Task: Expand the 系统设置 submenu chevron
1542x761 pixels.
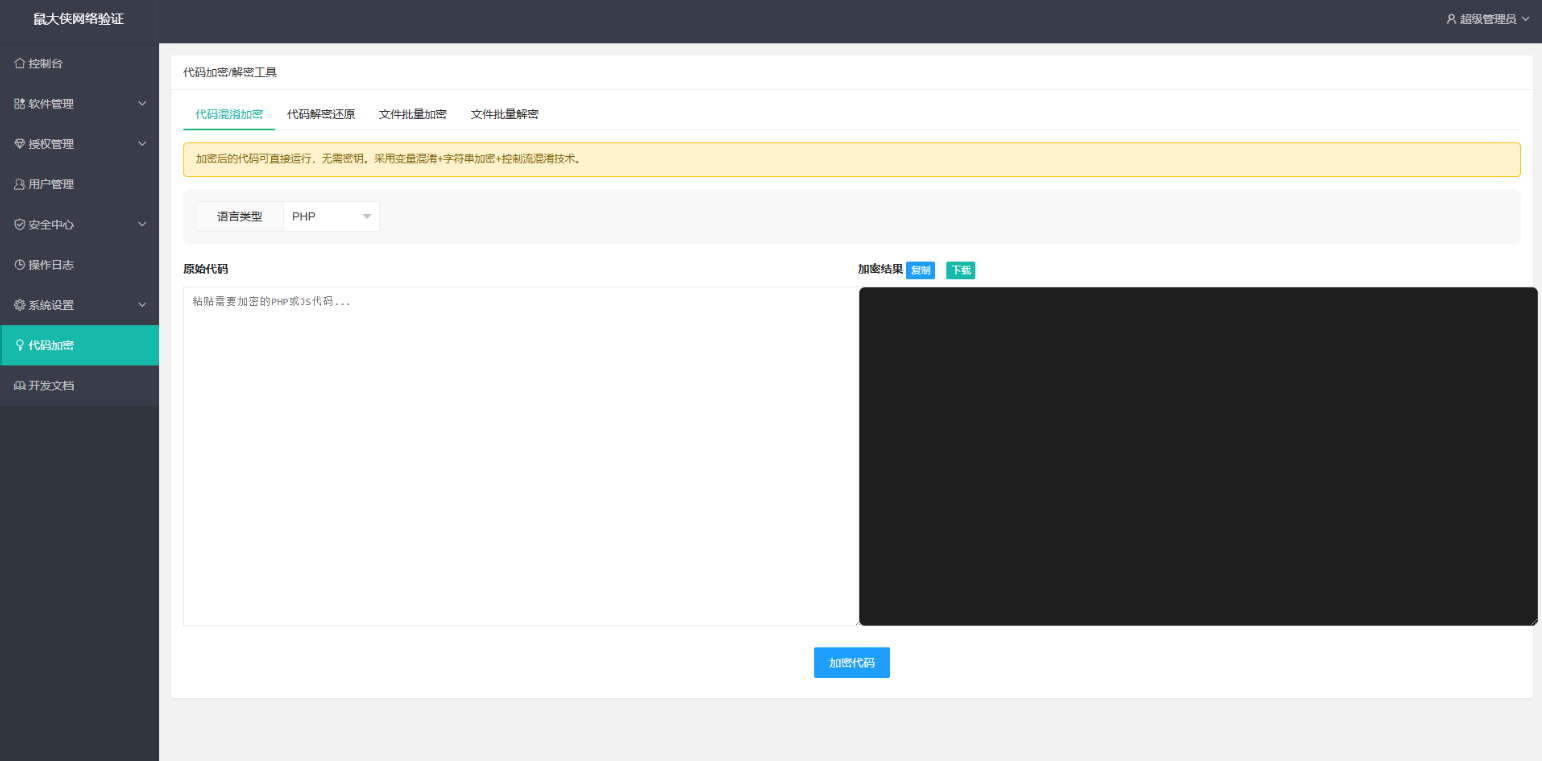Action: coord(142,305)
